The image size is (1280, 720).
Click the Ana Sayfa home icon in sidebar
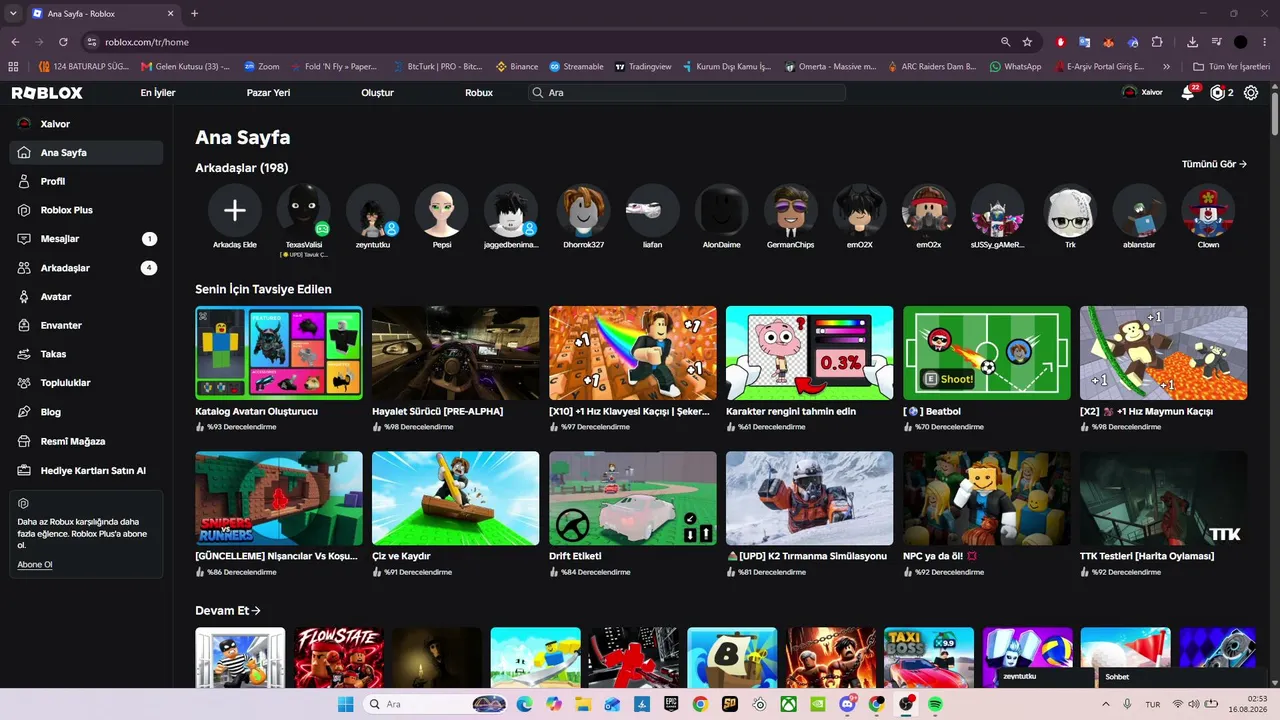point(24,153)
